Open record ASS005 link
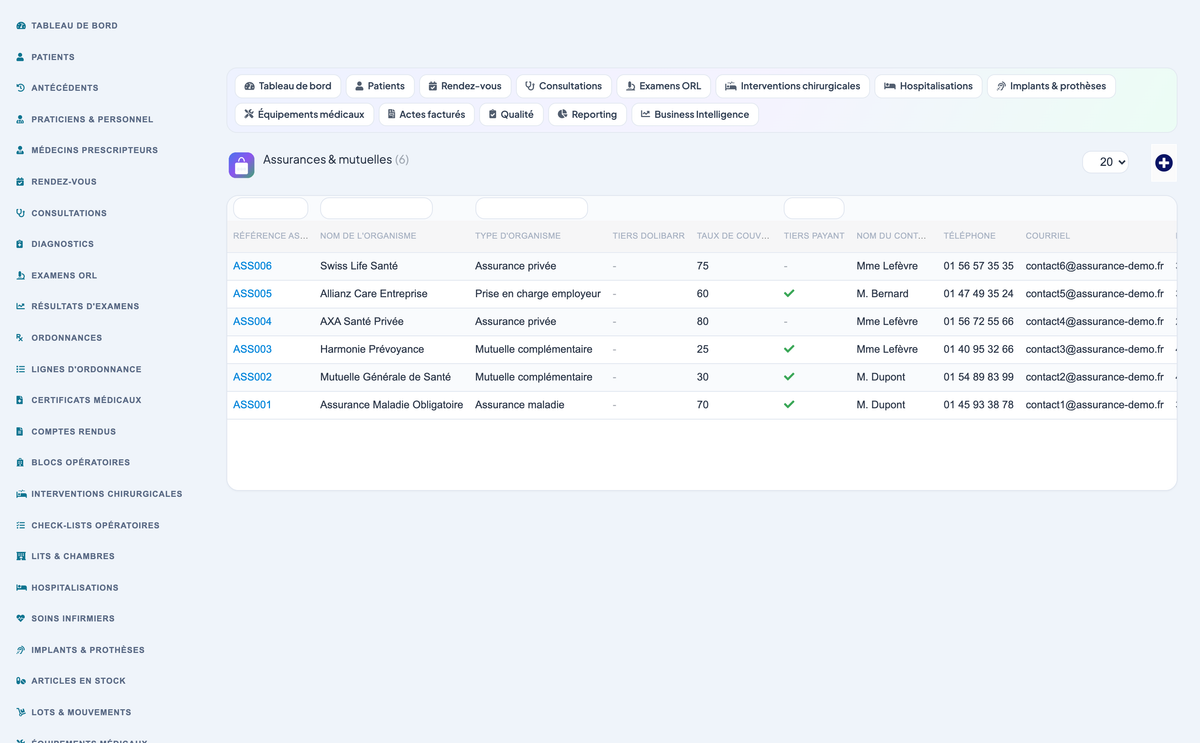 pos(252,294)
